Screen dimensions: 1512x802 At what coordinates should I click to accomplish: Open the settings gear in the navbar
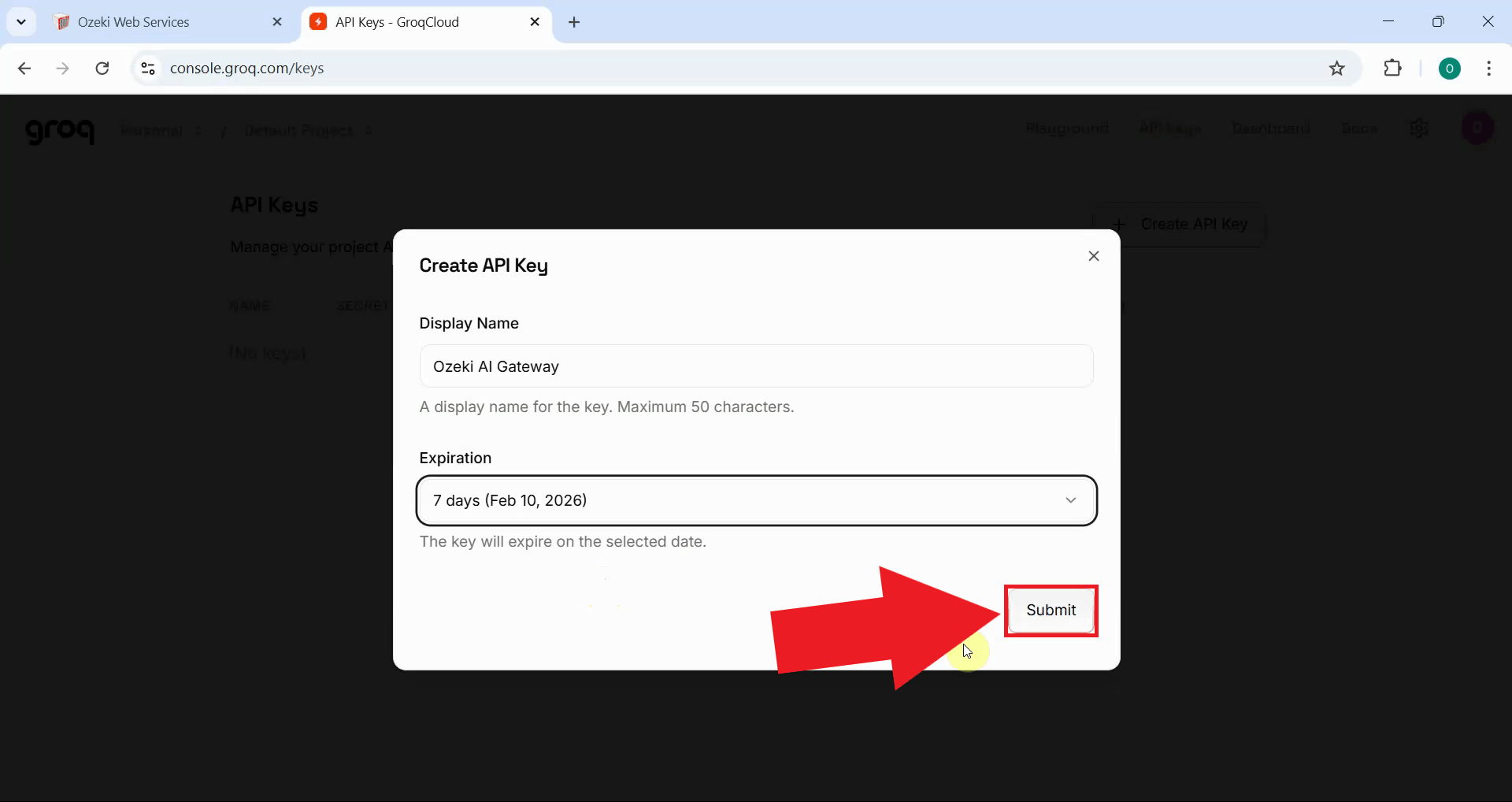[1420, 128]
